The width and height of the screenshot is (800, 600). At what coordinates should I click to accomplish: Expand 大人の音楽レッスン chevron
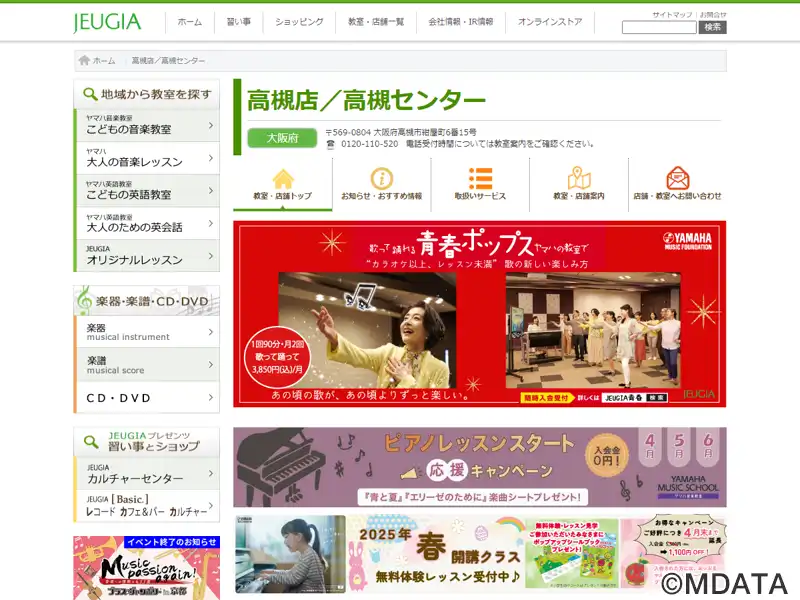tap(211, 158)
